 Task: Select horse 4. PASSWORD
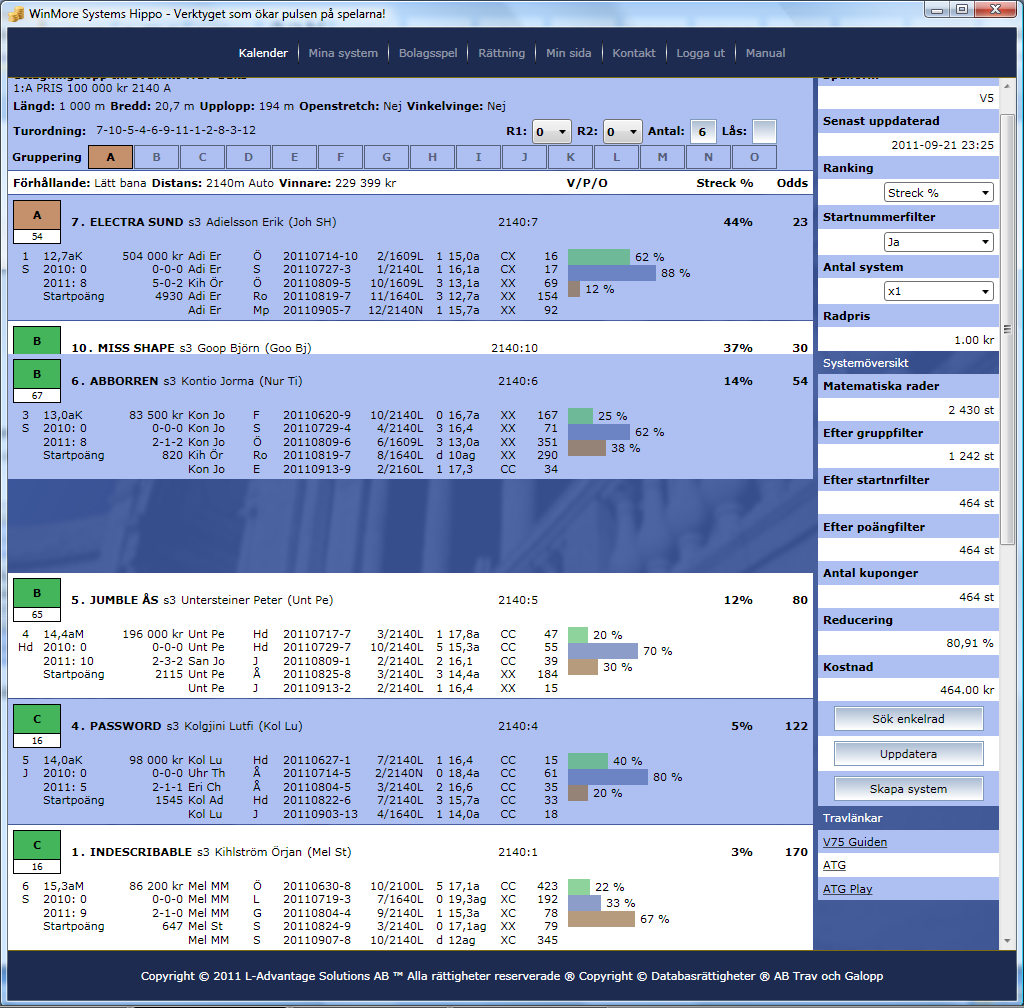point(116,726)
